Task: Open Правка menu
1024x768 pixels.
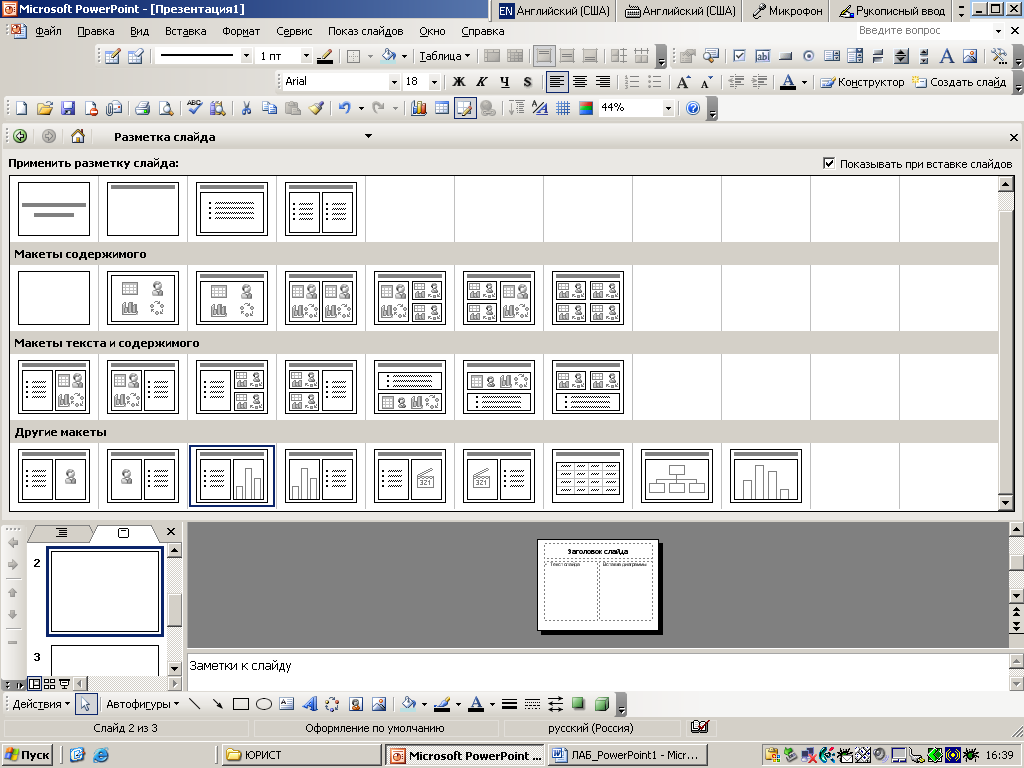Action: [95, 31]
